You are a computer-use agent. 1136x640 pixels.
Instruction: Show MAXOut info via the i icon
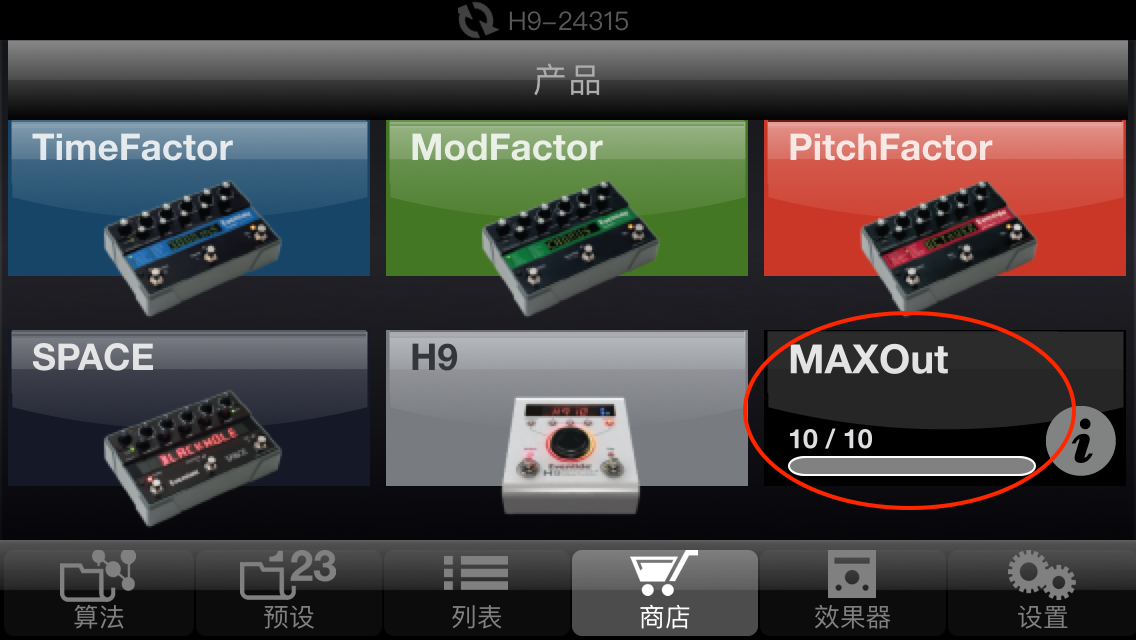(x=1080, y=441)
